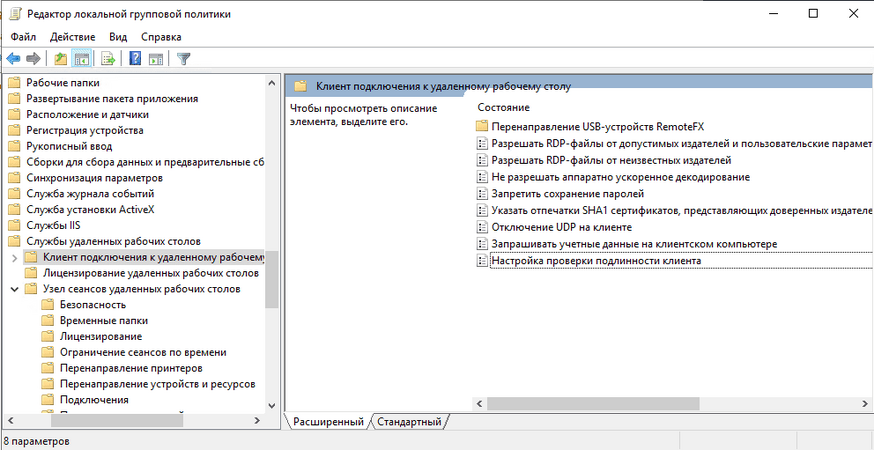
Task: Click the Filter funnel icon
Action: pos(183,59)
